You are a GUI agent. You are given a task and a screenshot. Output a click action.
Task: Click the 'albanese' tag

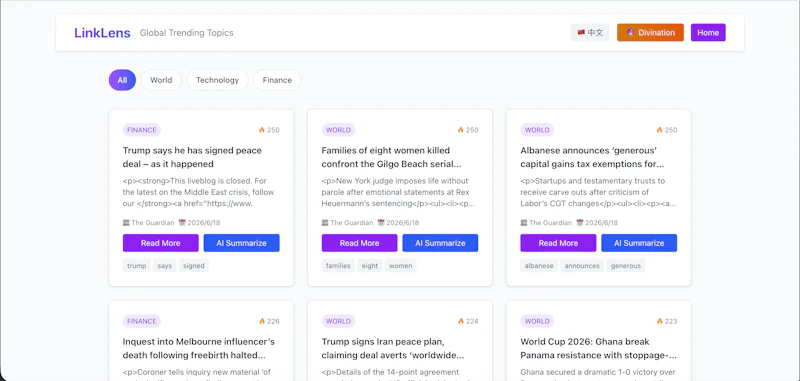(x=539, y=266)
